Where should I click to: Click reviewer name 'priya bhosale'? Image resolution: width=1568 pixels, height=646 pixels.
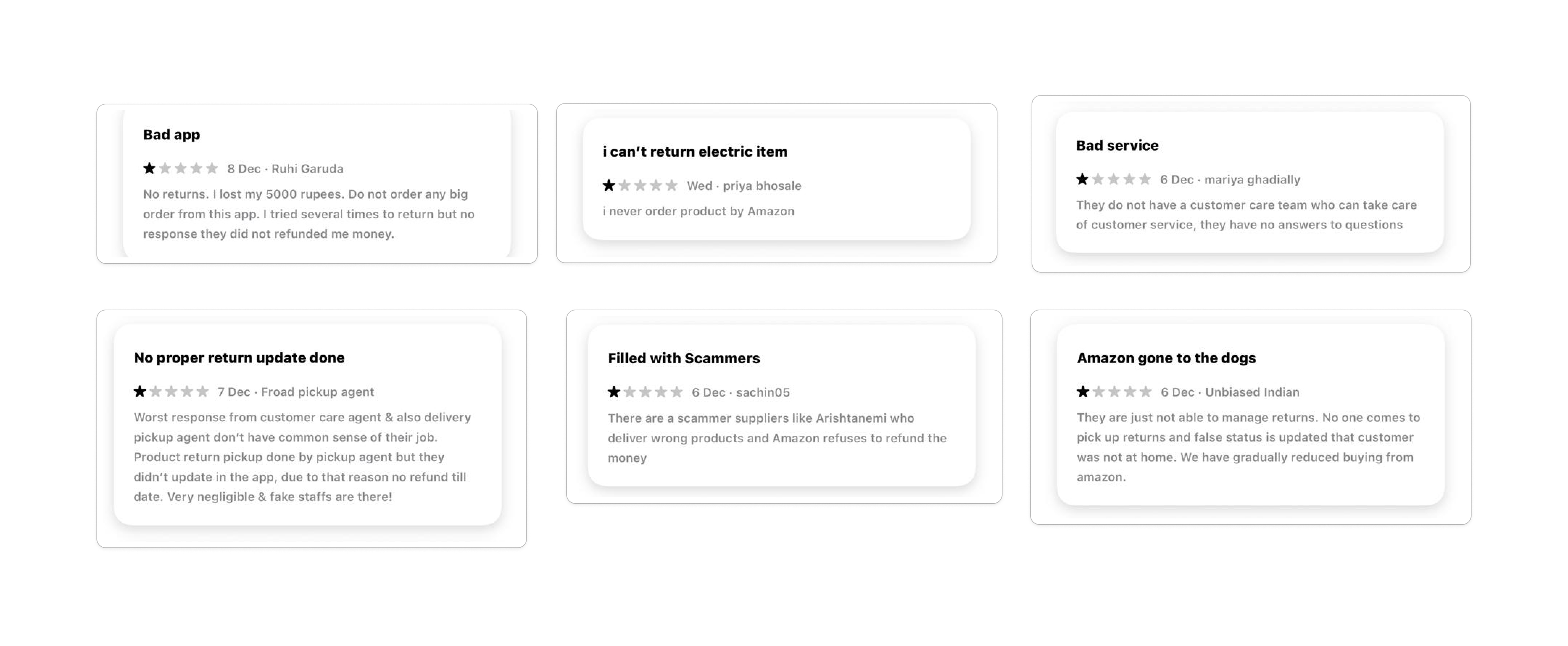762,186
